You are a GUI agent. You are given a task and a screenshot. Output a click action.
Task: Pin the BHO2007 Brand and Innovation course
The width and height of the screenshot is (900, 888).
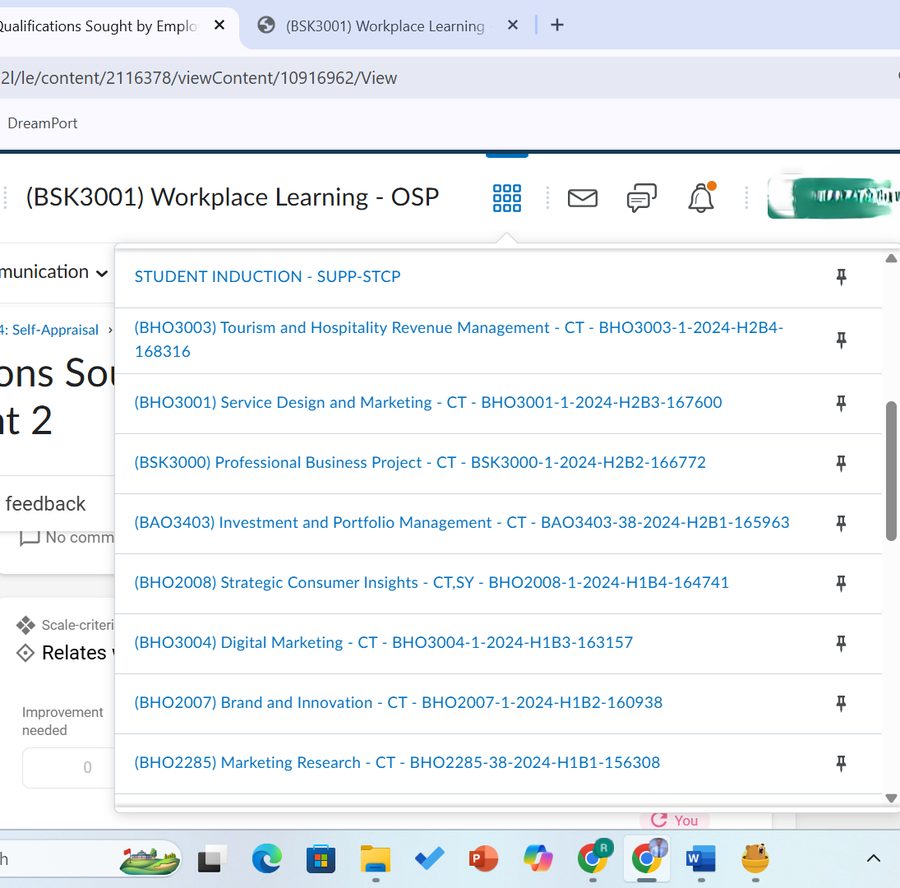point(841,703)
